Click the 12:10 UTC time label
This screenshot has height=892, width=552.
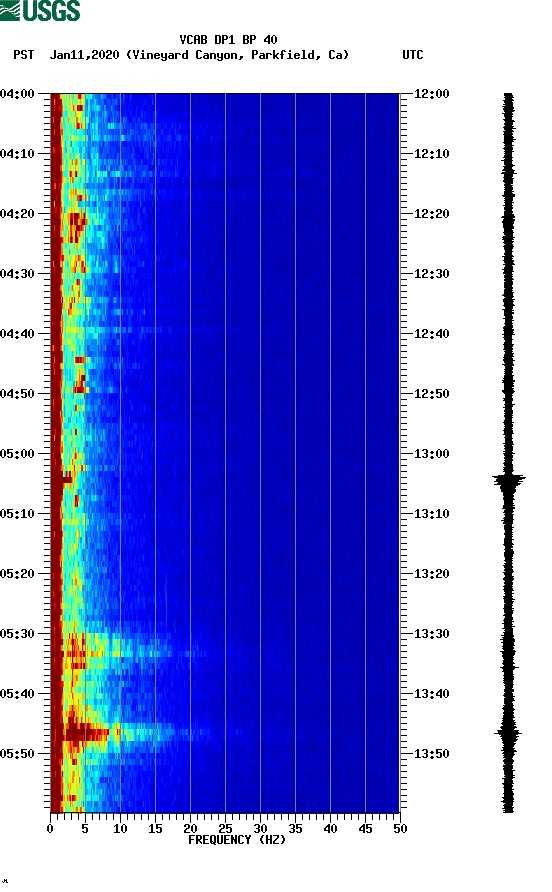coord(431,154)
